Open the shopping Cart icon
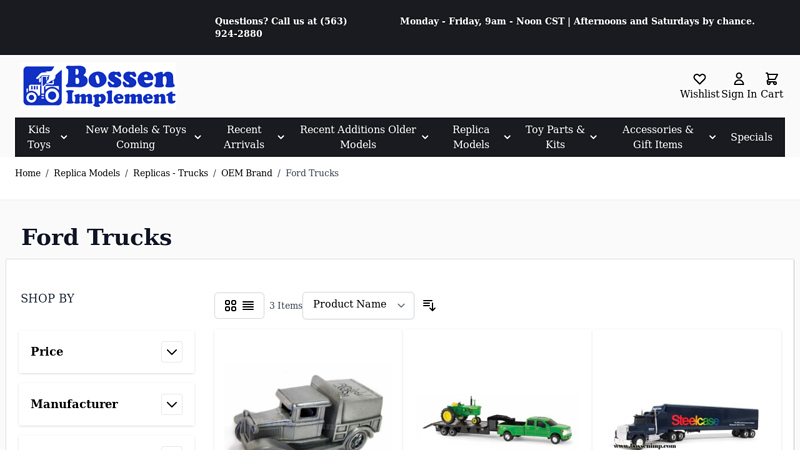The height and width of the screenshot is (450, 800). (x=771, y=79)
